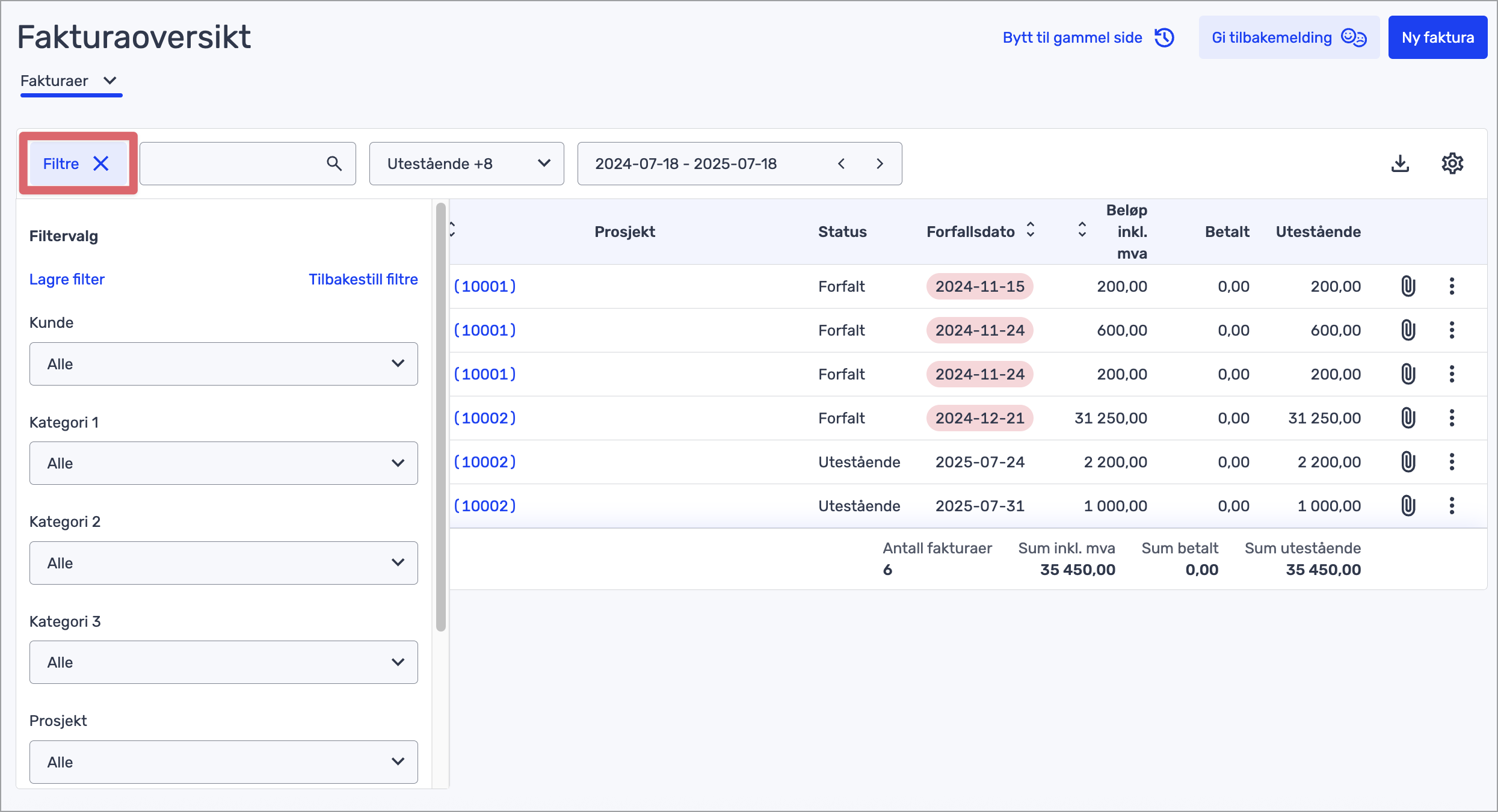The height and width of the screenshot is (812, 1498).
Task: Expand the Kategori 2 dropdown
Action: (223, 563)
